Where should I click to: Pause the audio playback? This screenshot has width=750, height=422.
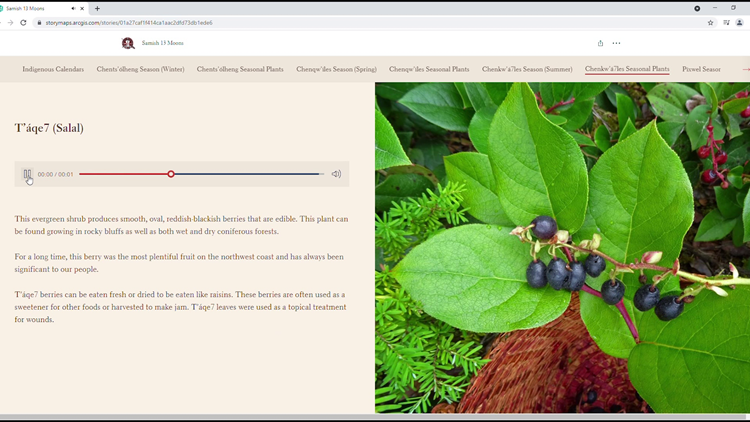click(x=27, y=174)
